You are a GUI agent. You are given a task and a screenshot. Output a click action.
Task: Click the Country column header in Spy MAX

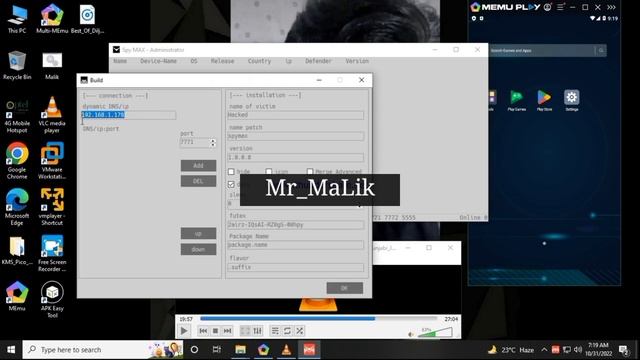point(259,61)
